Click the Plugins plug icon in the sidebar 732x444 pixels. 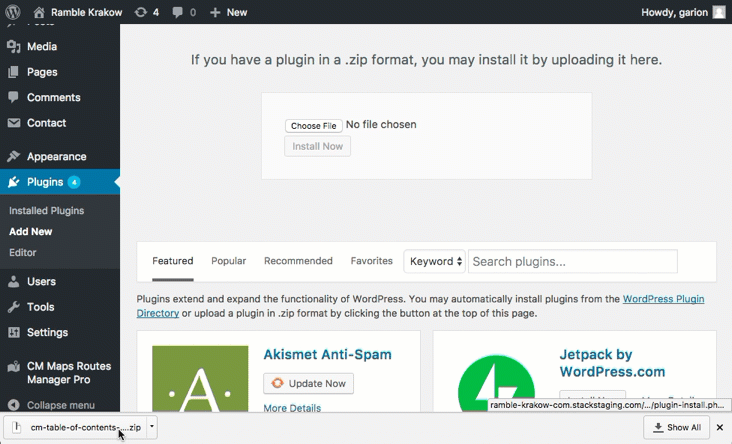click(14, 182)
